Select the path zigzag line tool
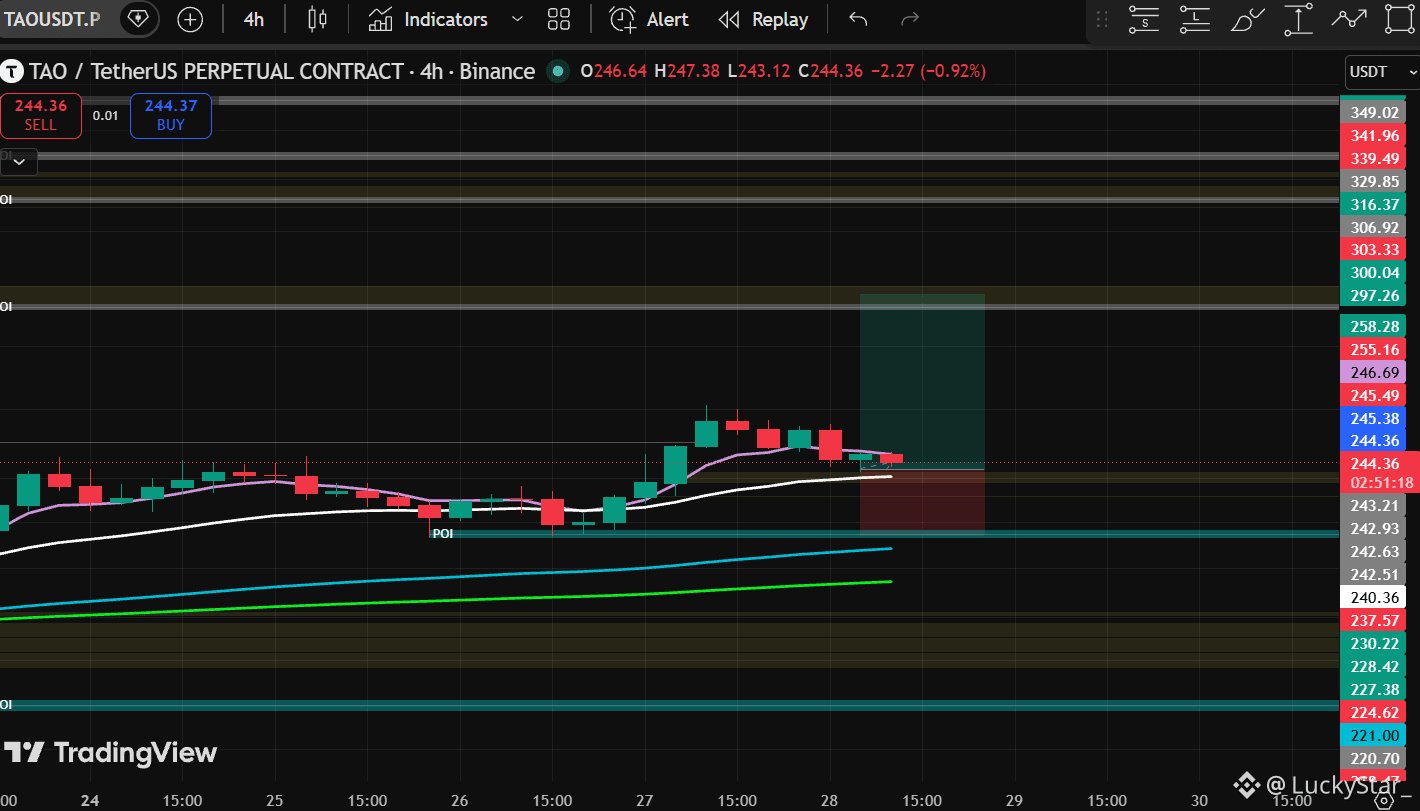 tap(1349, 18)
